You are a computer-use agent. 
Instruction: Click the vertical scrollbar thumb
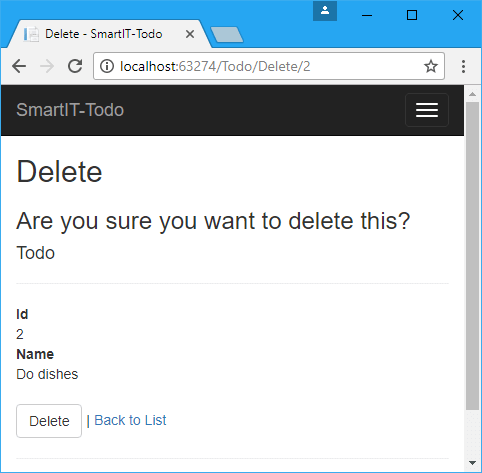pyautogui.click(x=472, y=256)
